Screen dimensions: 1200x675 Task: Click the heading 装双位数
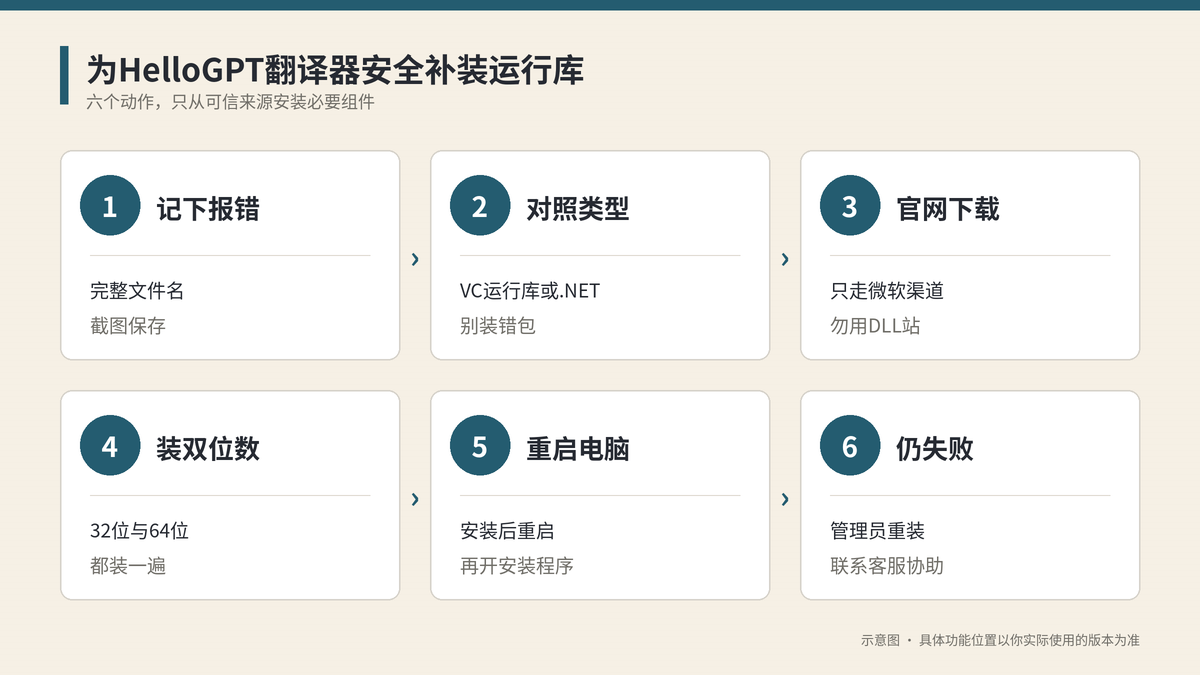click(x=208, y=448)
